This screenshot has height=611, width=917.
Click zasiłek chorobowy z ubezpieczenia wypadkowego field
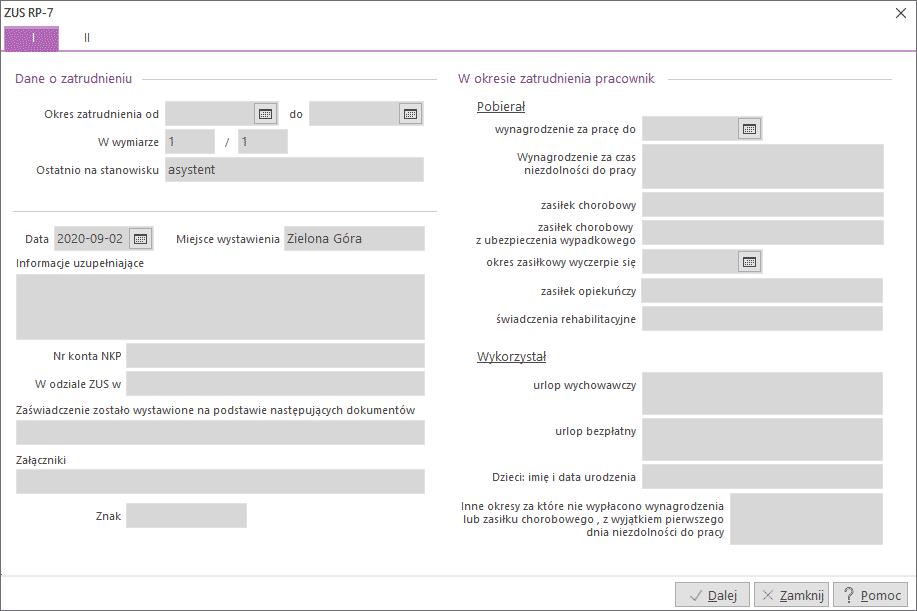click(x=763, y=233)
